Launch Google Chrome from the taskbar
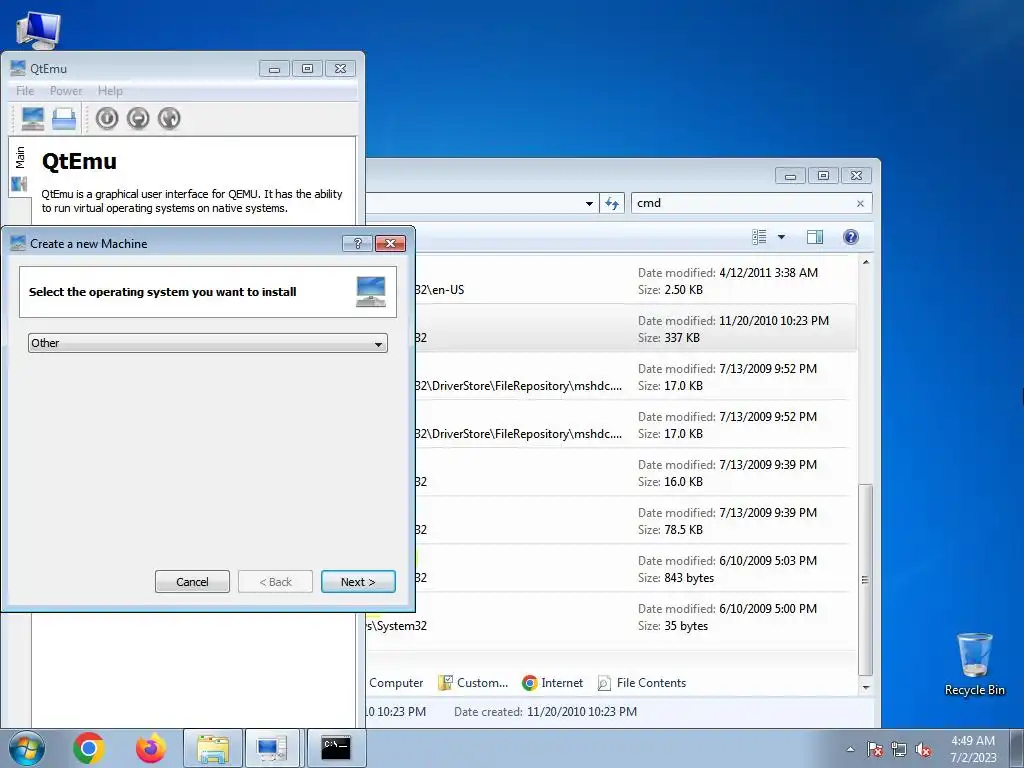This screenshot has width=1024, height=768. (89, 748)
